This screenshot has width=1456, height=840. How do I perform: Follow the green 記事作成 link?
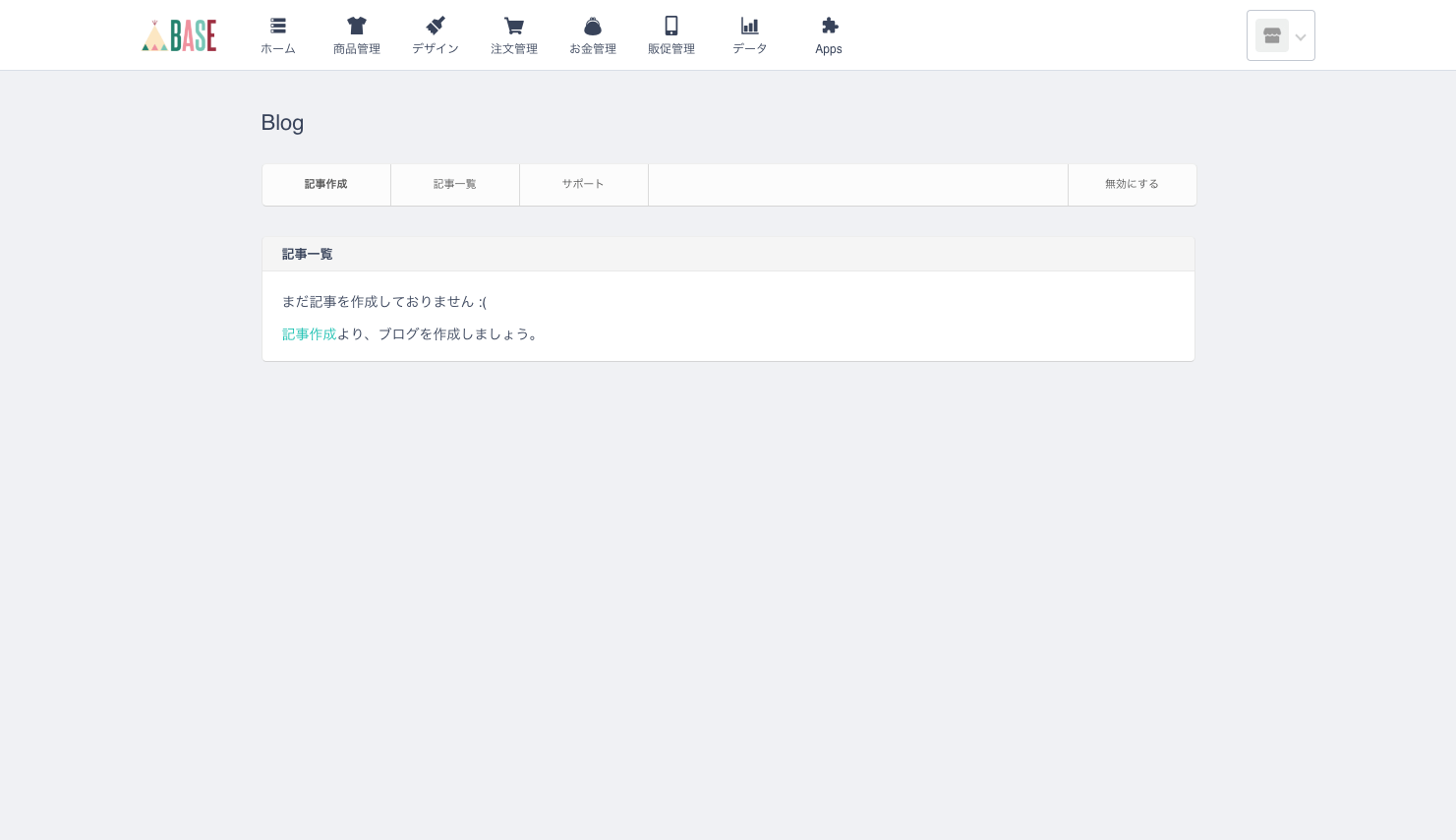(309, 334)
